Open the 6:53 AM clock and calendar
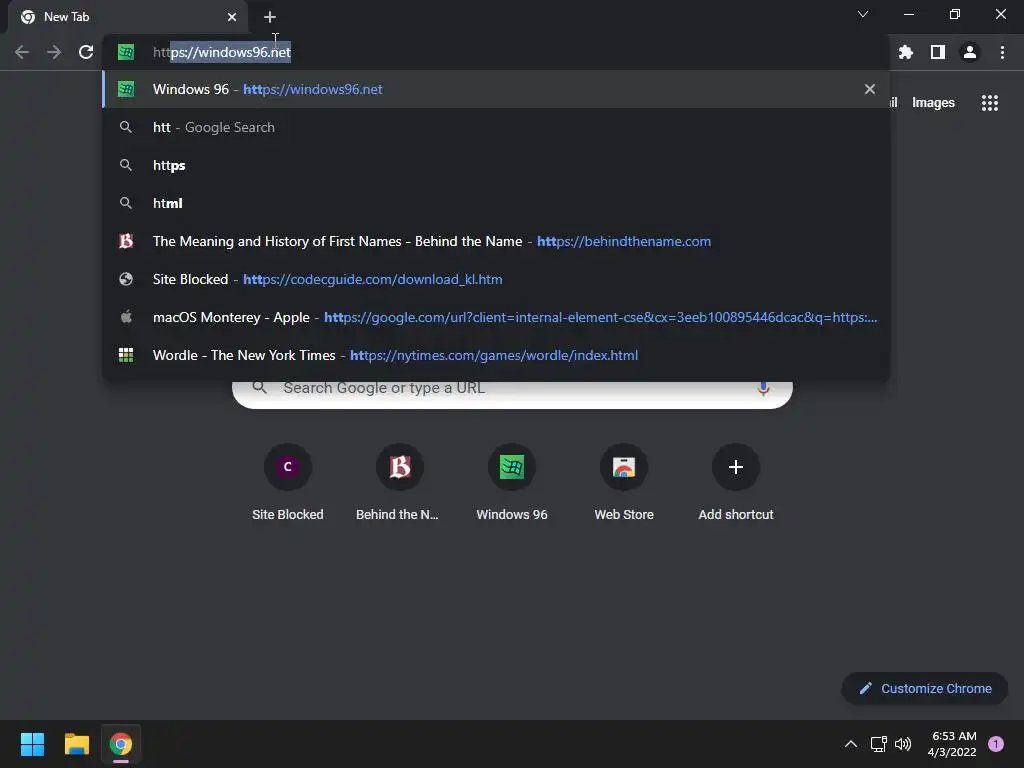 pyautogui.click(x=952, y=744)
